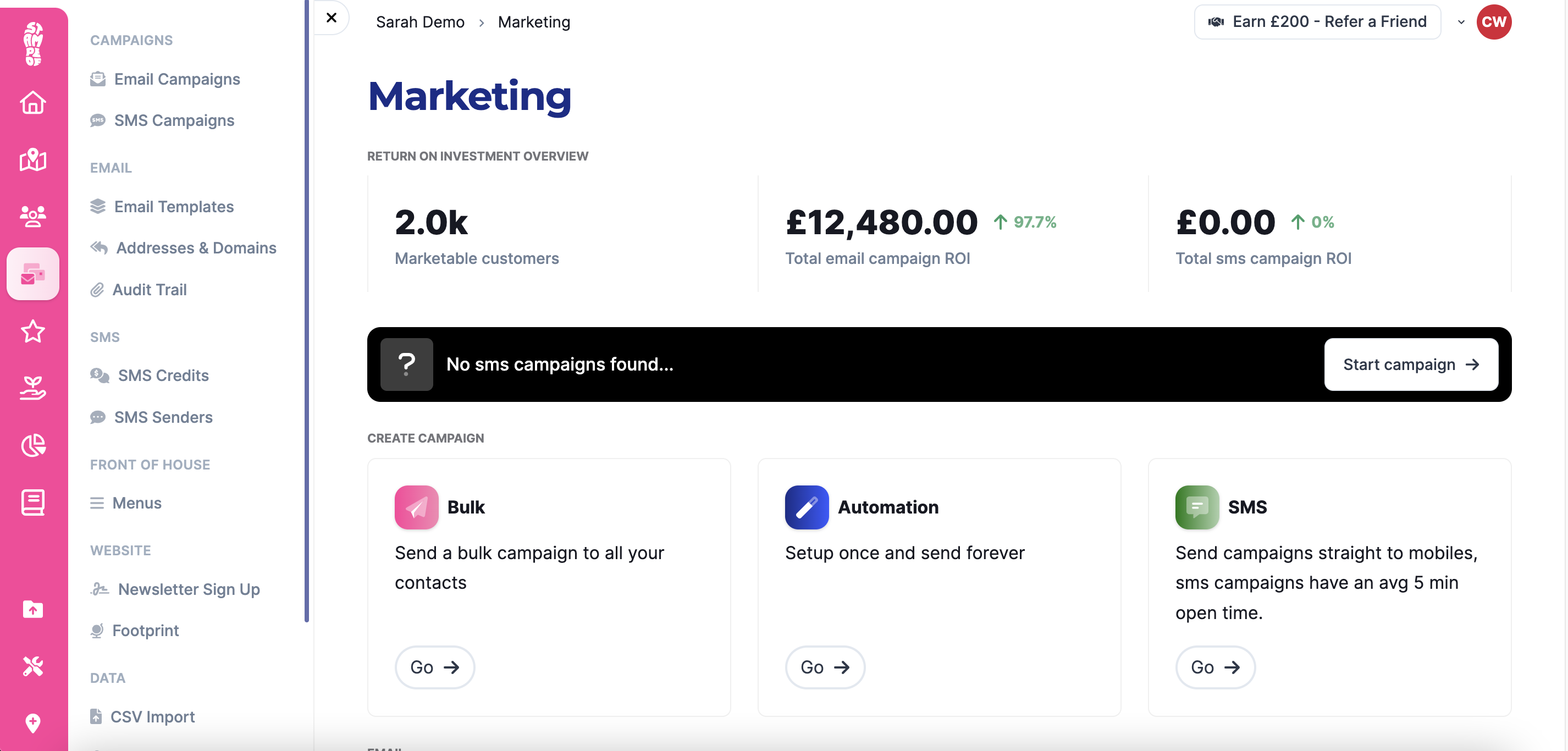Click the map location sidebar icon

tap(33, 159)
